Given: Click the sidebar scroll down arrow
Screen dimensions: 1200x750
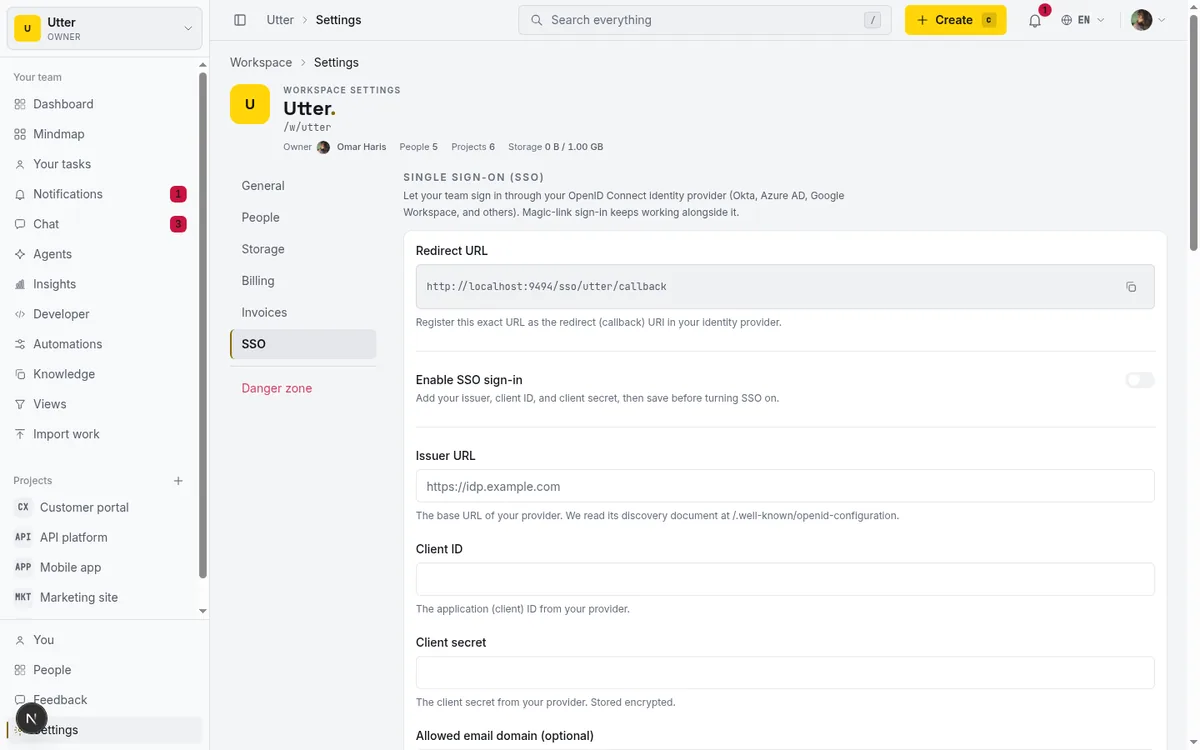Looking at the screenshot, I should tap(203, 611).
